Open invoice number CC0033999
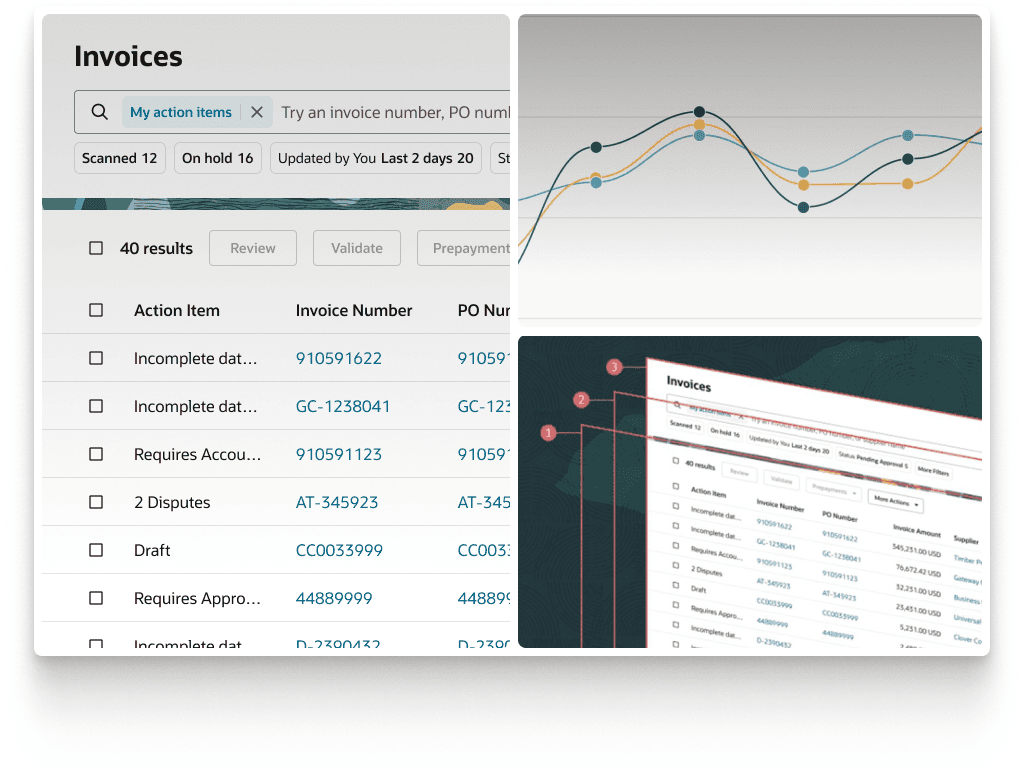 (x=339, y=550)
